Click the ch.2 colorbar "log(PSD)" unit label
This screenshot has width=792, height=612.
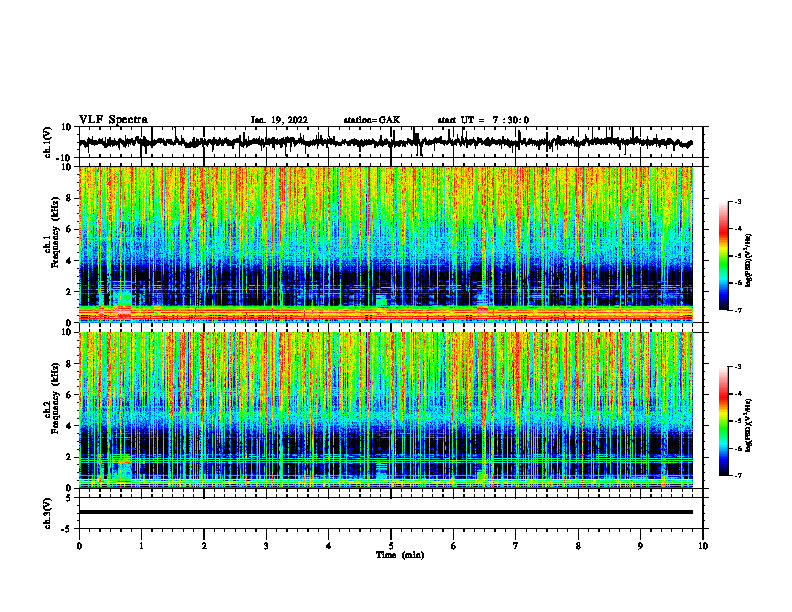pos(749,425)
